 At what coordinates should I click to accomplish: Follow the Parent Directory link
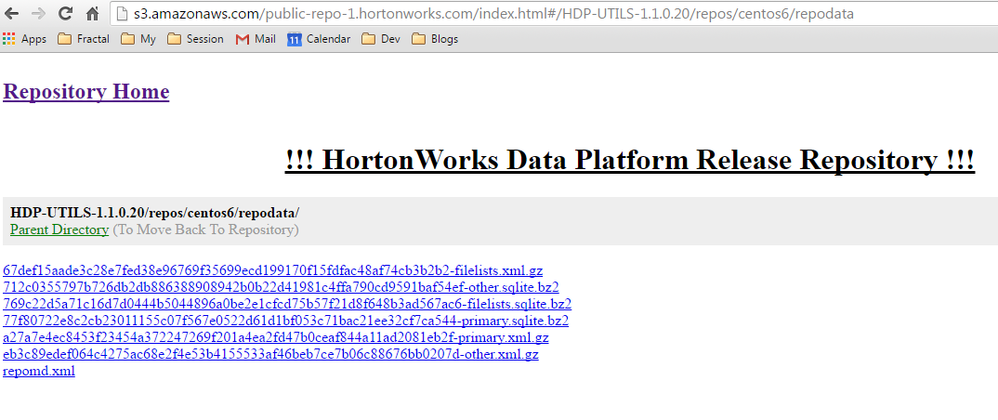click(x=59, y=230)
